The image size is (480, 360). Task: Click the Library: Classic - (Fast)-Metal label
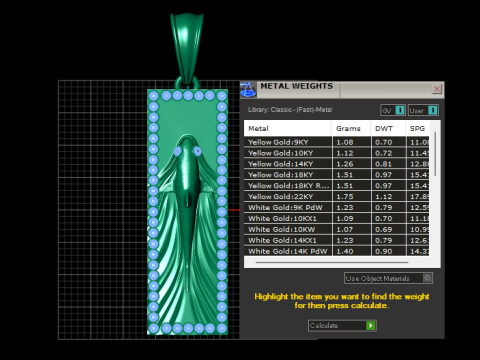coord(290,110)
